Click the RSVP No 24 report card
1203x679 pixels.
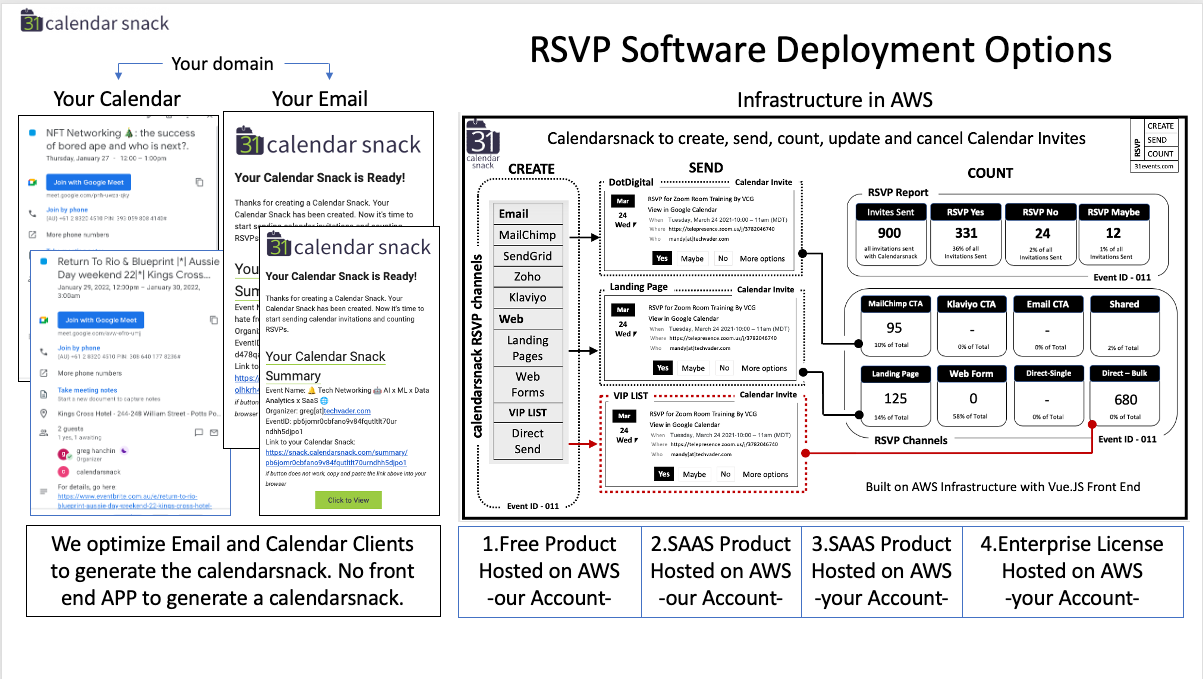coord(1041,234)
